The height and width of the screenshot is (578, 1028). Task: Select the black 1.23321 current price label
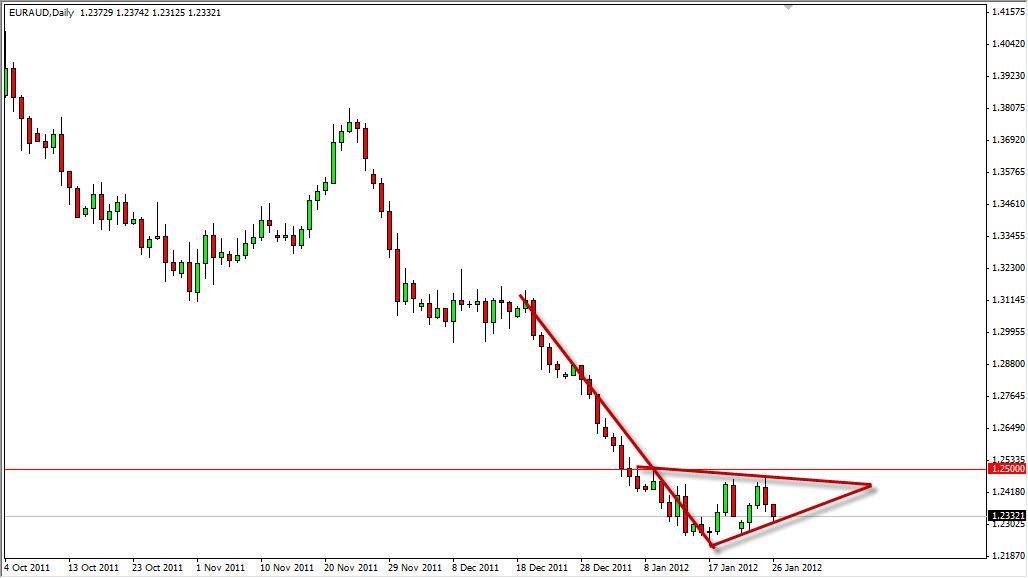[x=1007, y=516]
